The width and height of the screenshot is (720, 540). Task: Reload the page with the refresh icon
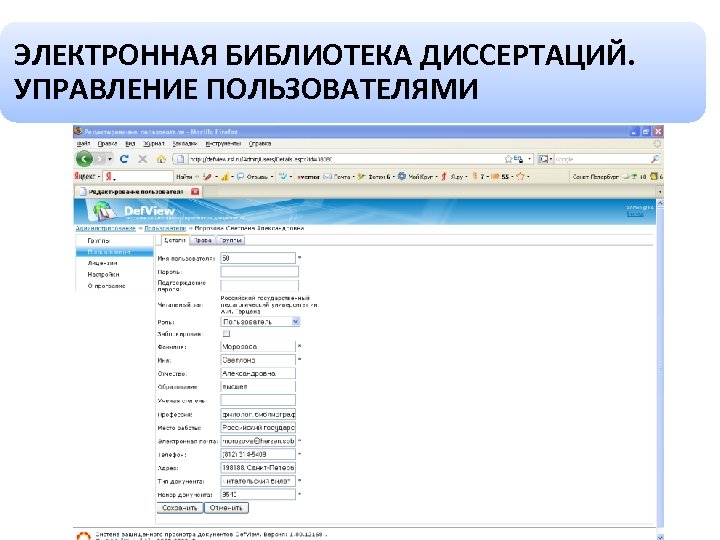[124, 159]
